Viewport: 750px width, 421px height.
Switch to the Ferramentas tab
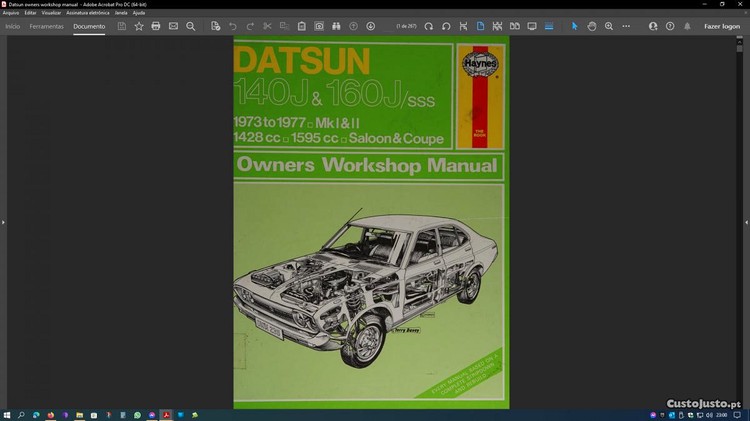[x=46, y=26]
